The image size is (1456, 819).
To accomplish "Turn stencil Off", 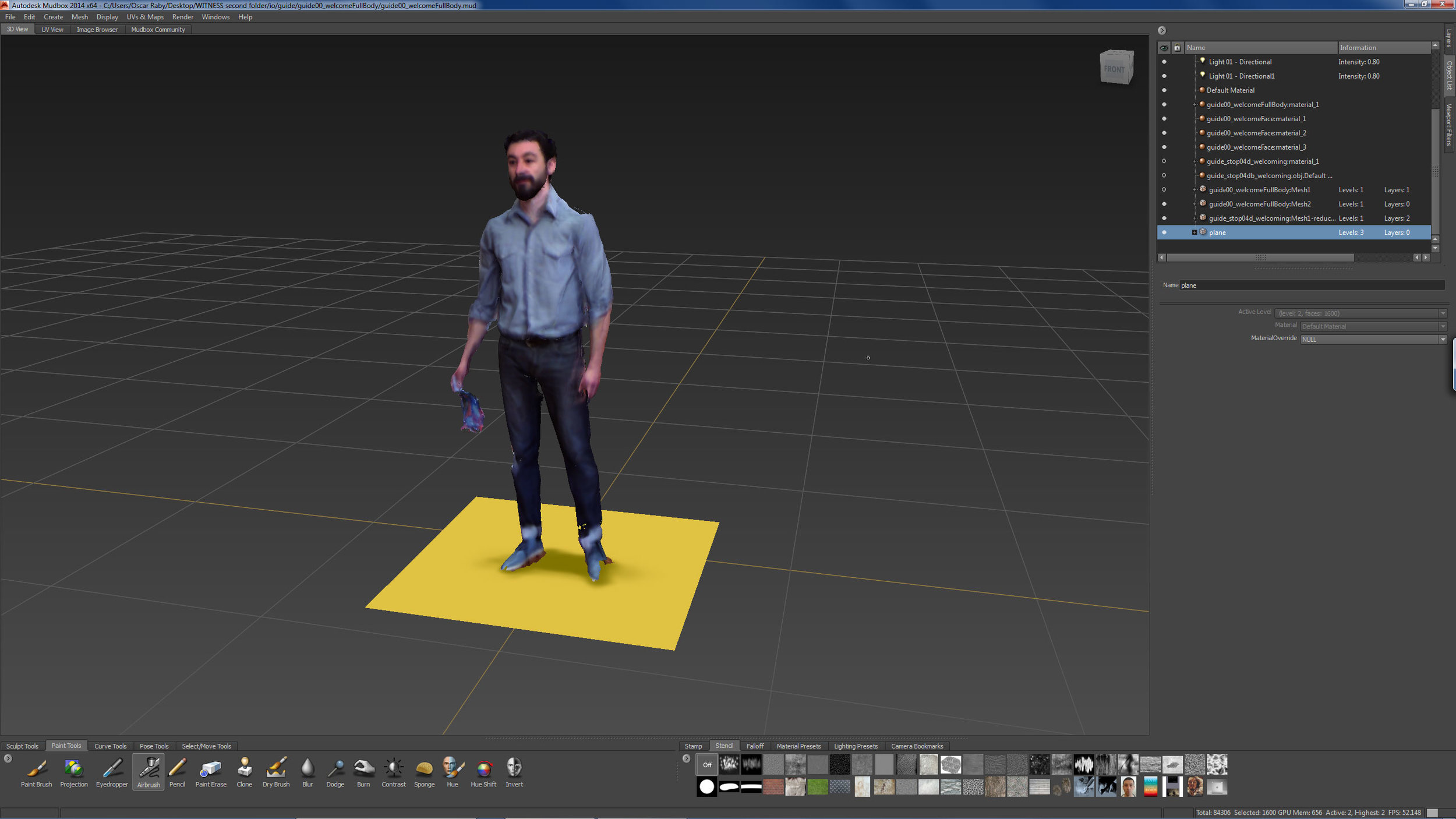I will pos(707,765).
